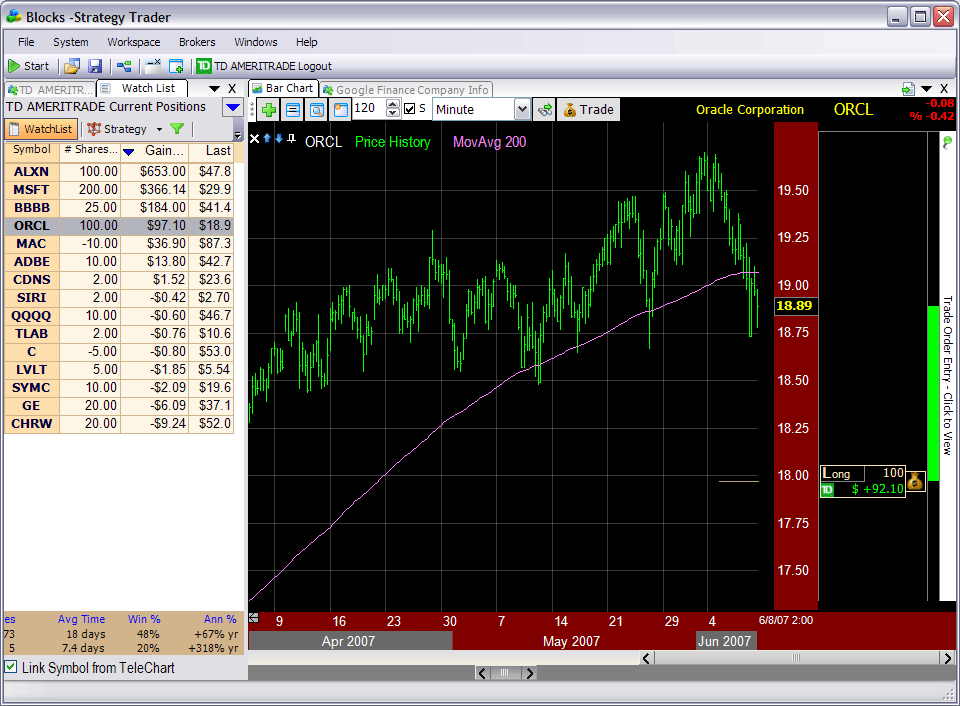Open chart panel tab list dropdown arrow
Image resolution: width=960 pixels, height=706 pixels.
tap(926, 89)
